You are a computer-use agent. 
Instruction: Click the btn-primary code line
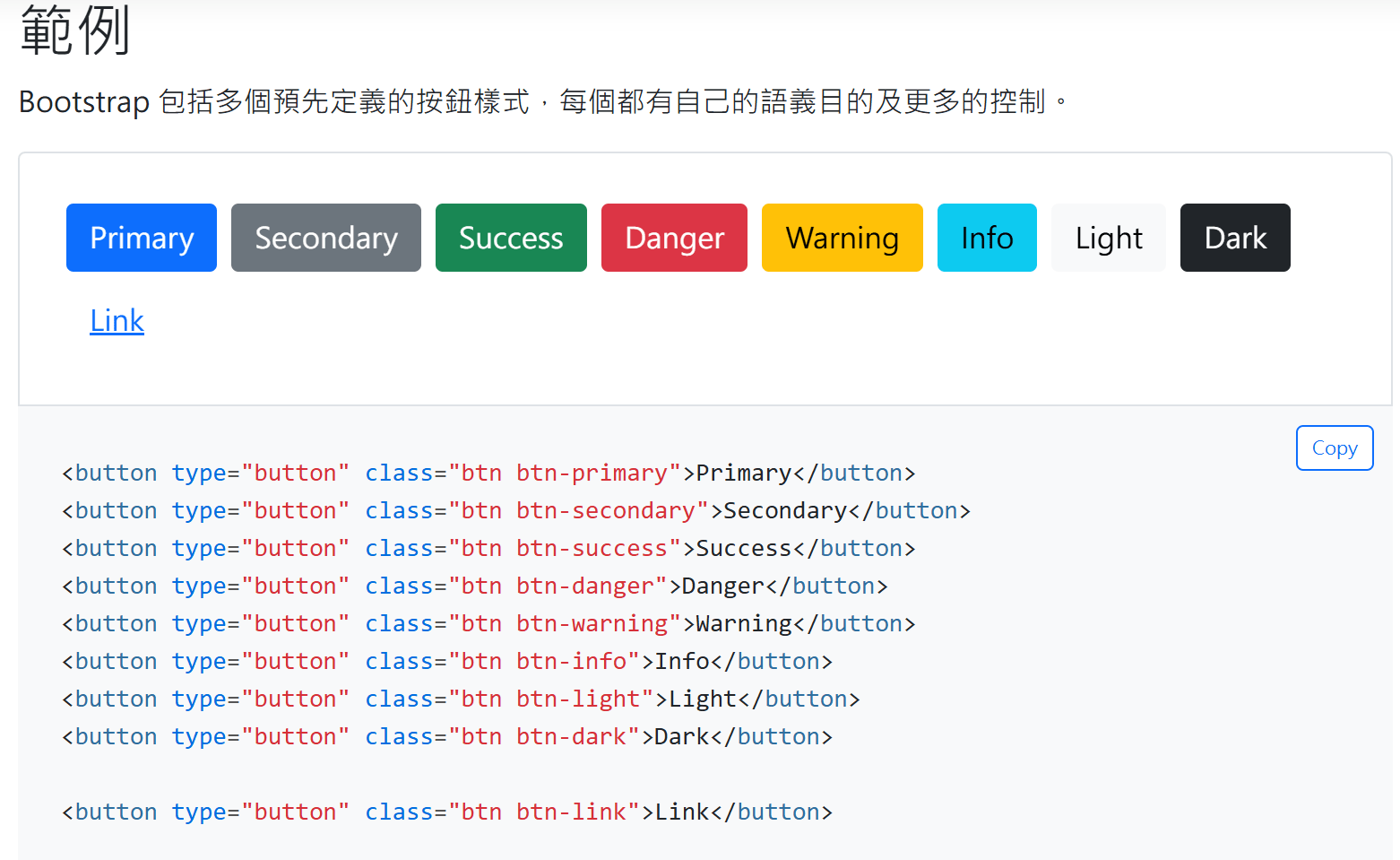click(x=488, y=473)
